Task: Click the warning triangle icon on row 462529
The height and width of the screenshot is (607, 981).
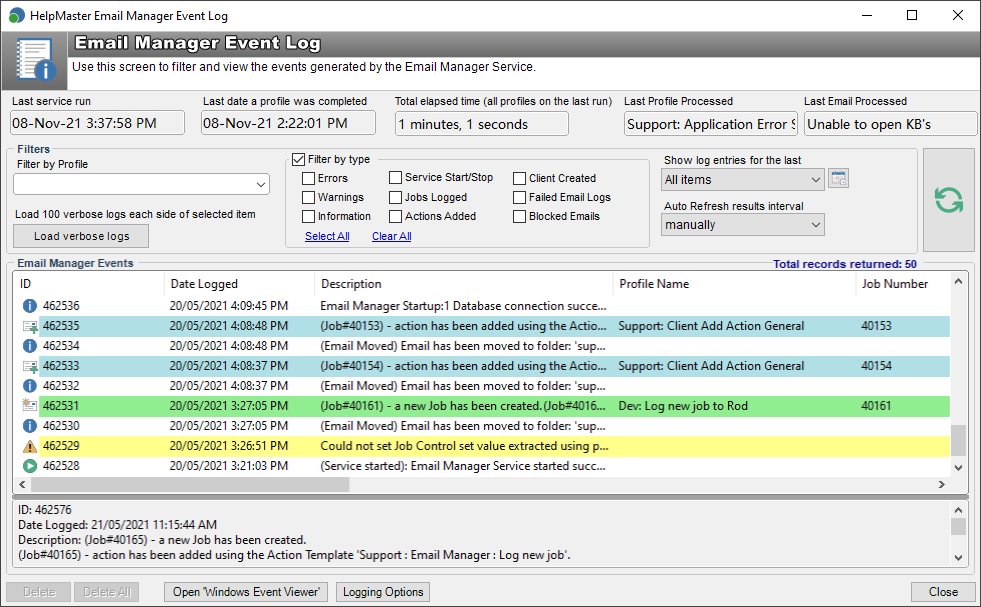Action: 29,446
